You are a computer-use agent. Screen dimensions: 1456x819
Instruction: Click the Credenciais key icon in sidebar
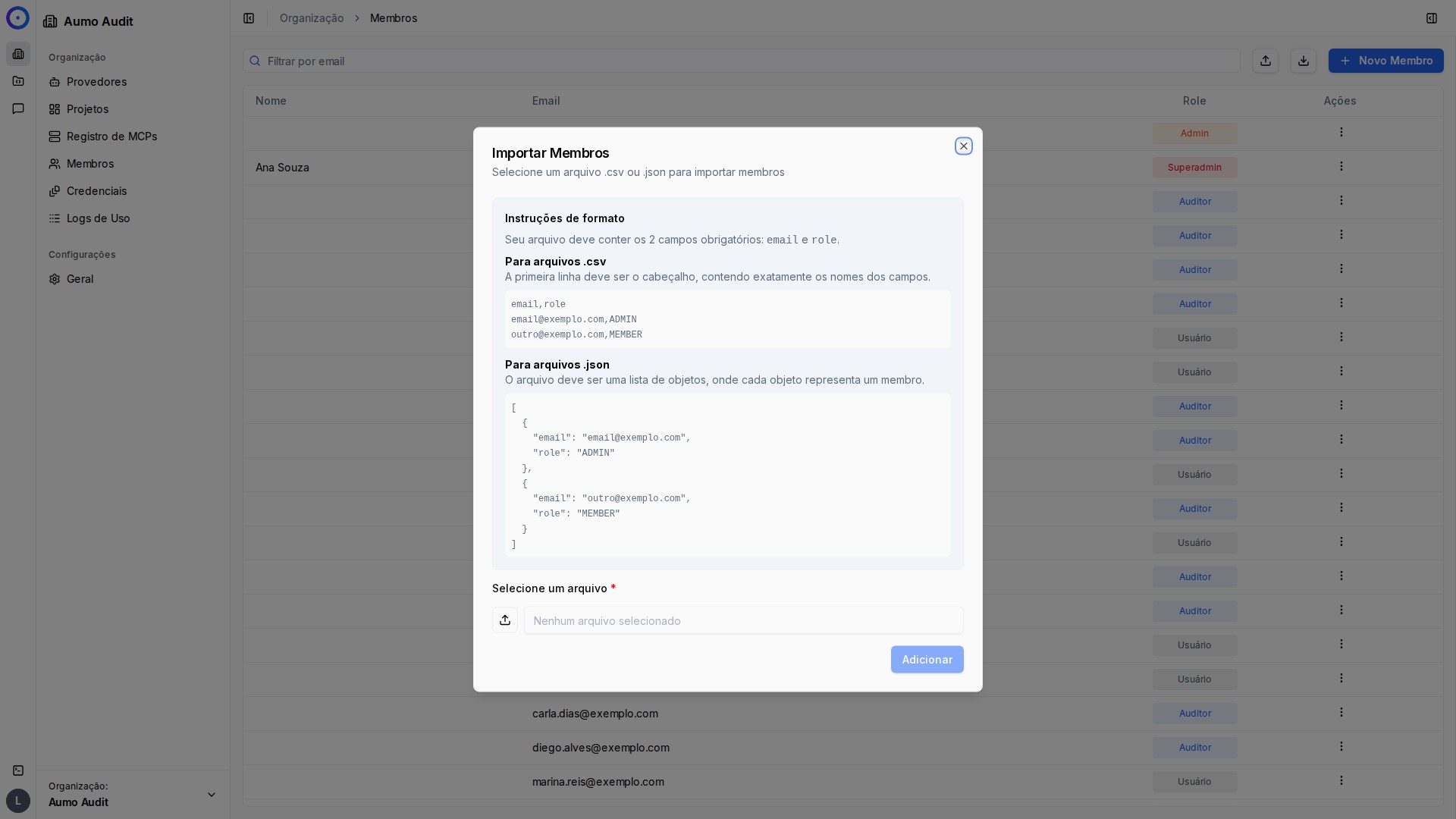pyautogui.click(x=55, y=191)
